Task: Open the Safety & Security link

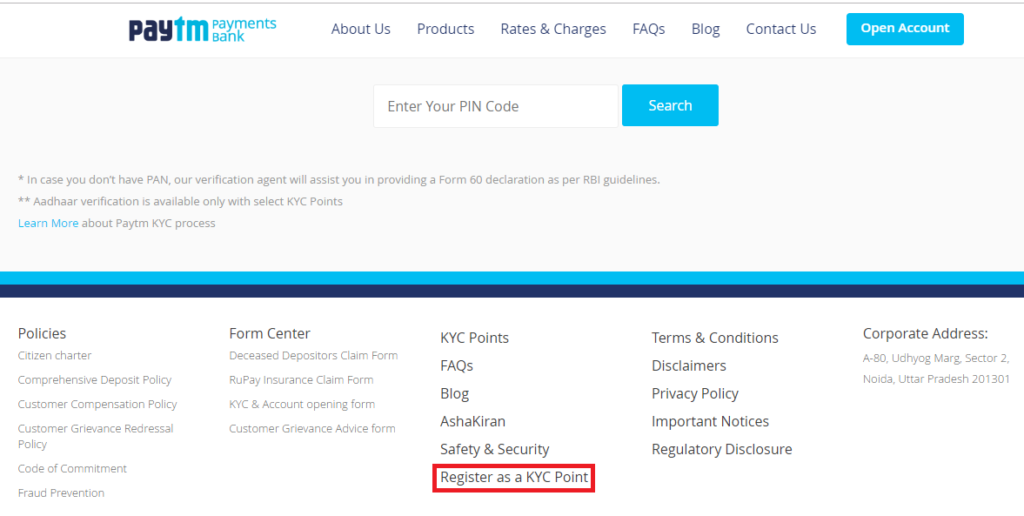Action: click(494, 449)
